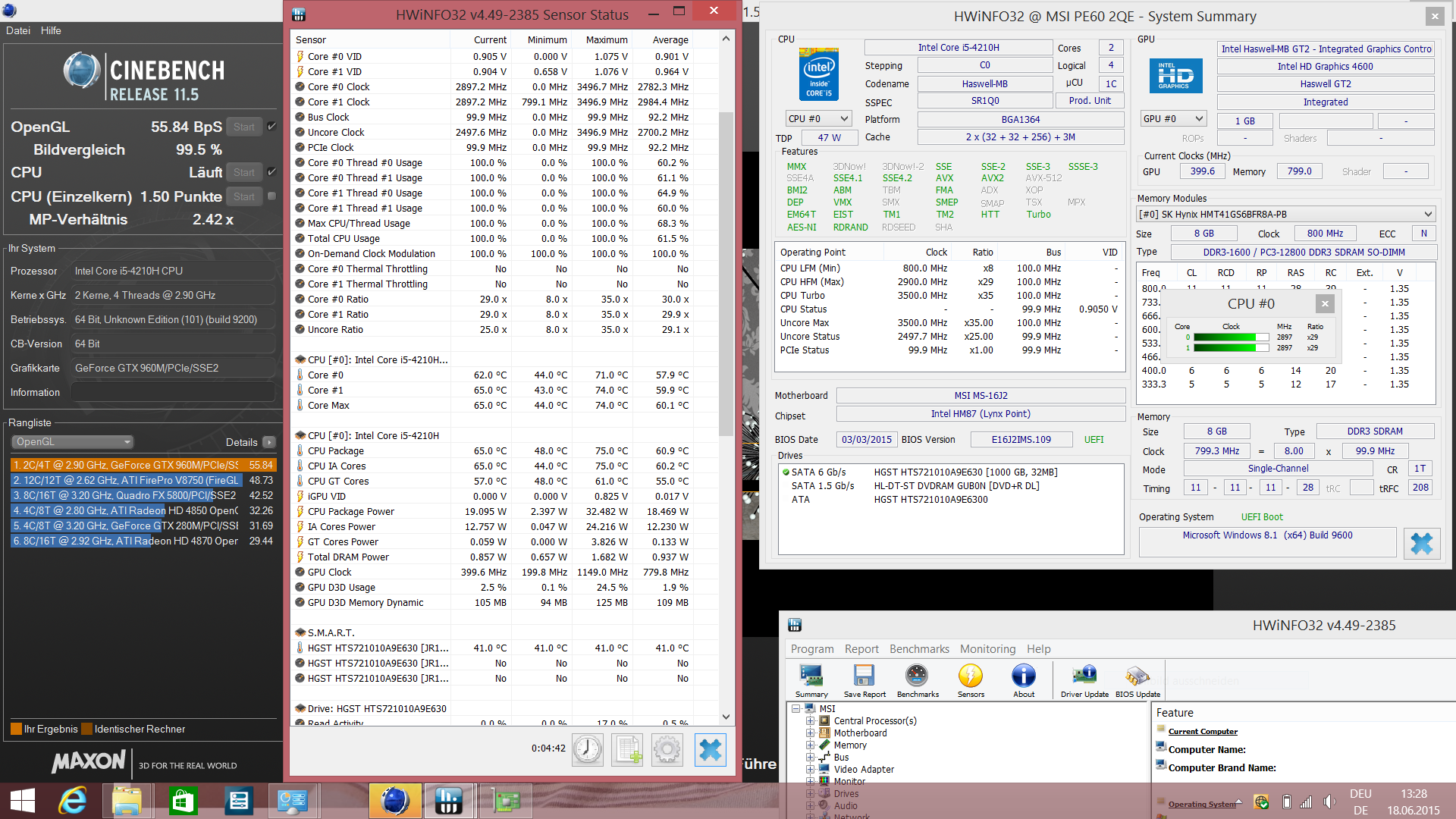This screenshot has height=819, width=1456.
Task: Open the Help menu in HWiNFO32
Action: [x=1039, y=649]
